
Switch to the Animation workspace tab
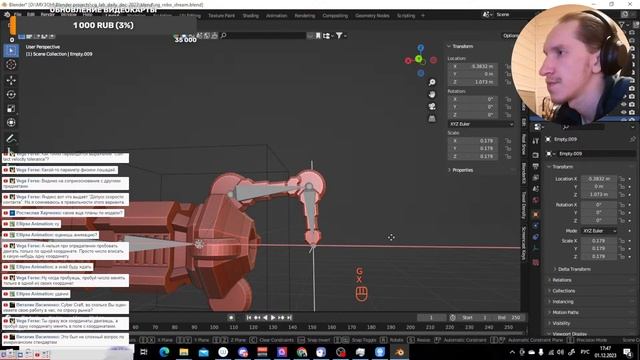pos(276,16)
